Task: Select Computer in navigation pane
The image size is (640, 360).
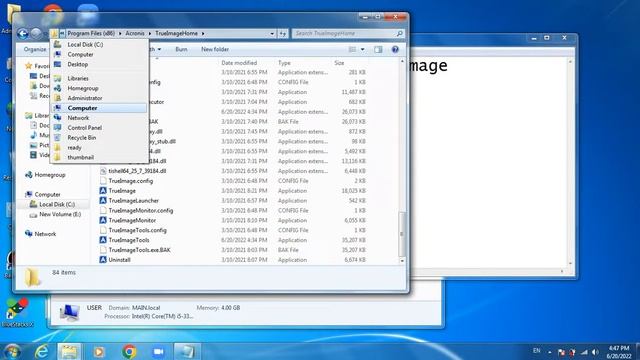Action: coord(47,195)
